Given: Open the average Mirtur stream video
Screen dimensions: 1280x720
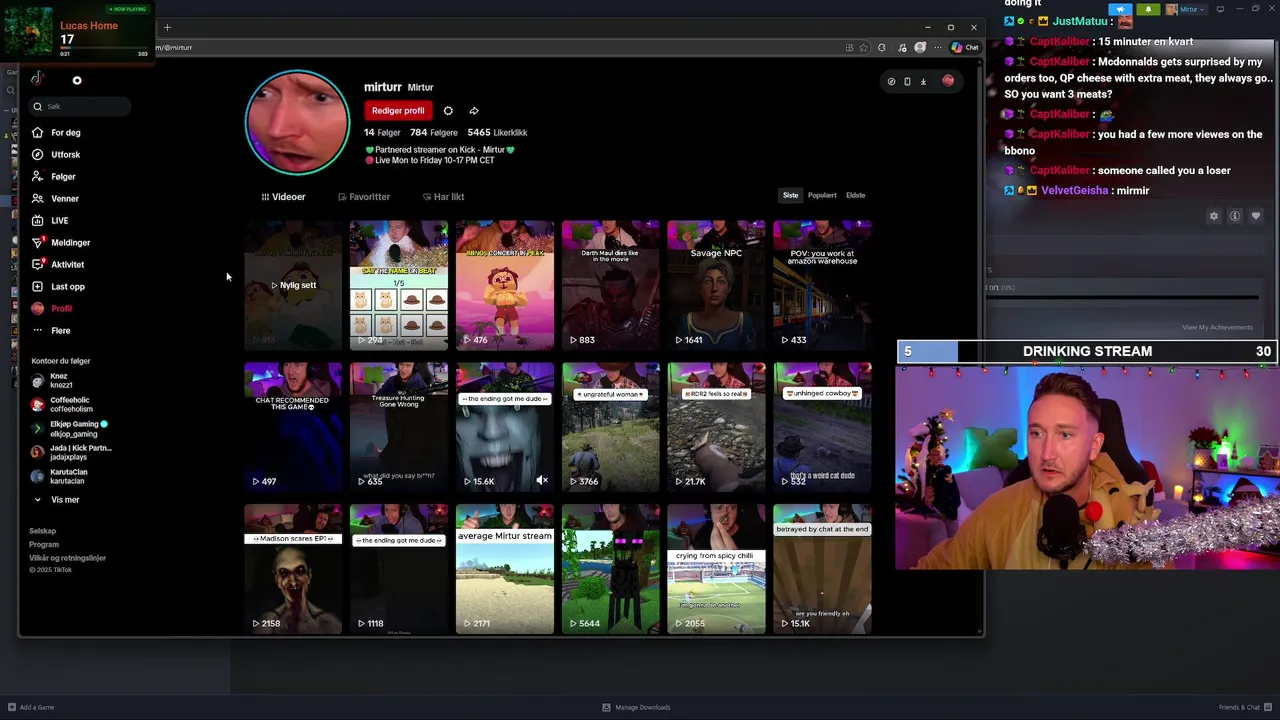Looking at the screenshot, I should (504, 569).
